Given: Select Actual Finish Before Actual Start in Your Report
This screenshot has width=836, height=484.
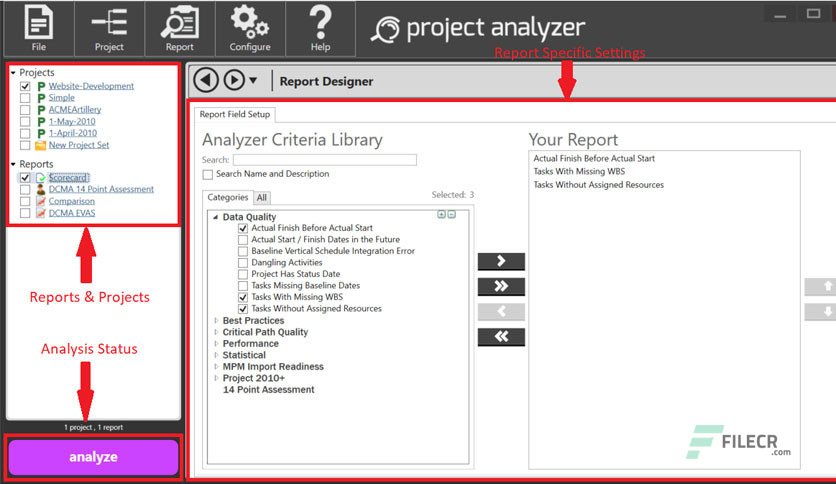Looking at the screenshot, I should 594,158.
